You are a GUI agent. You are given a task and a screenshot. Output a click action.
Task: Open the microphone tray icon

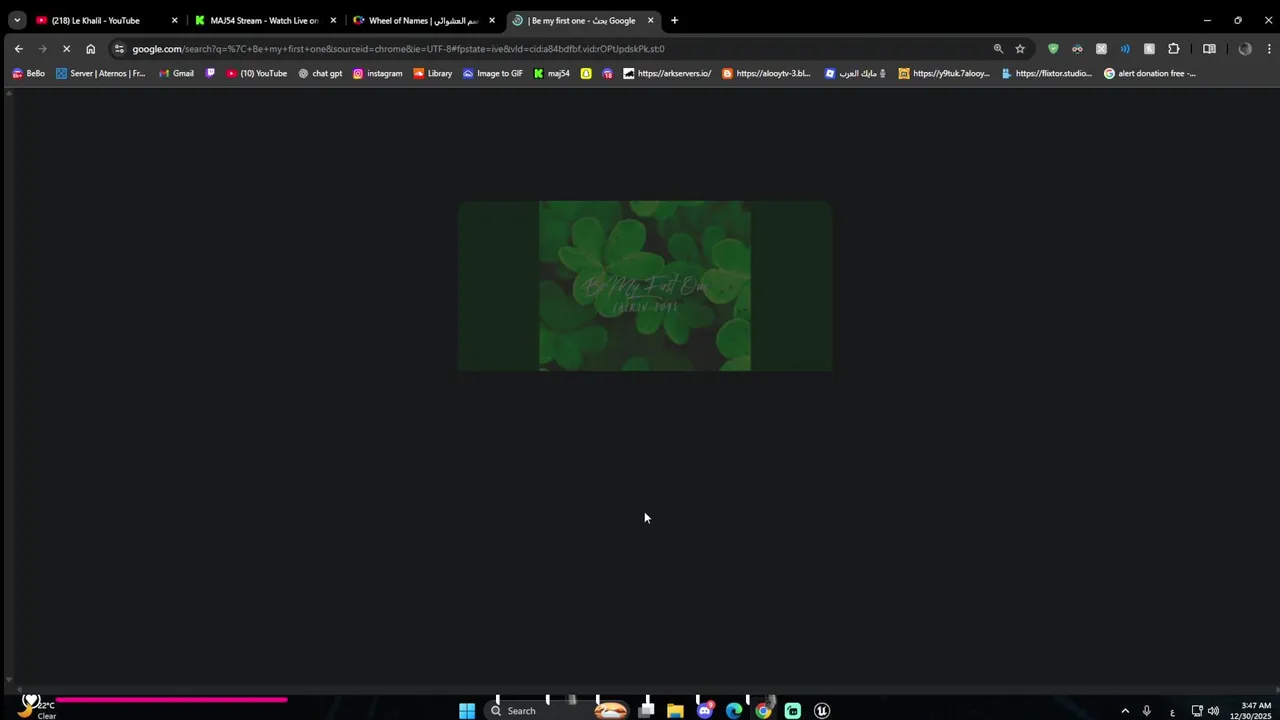pyautogui.click(x=1147, y=711)
